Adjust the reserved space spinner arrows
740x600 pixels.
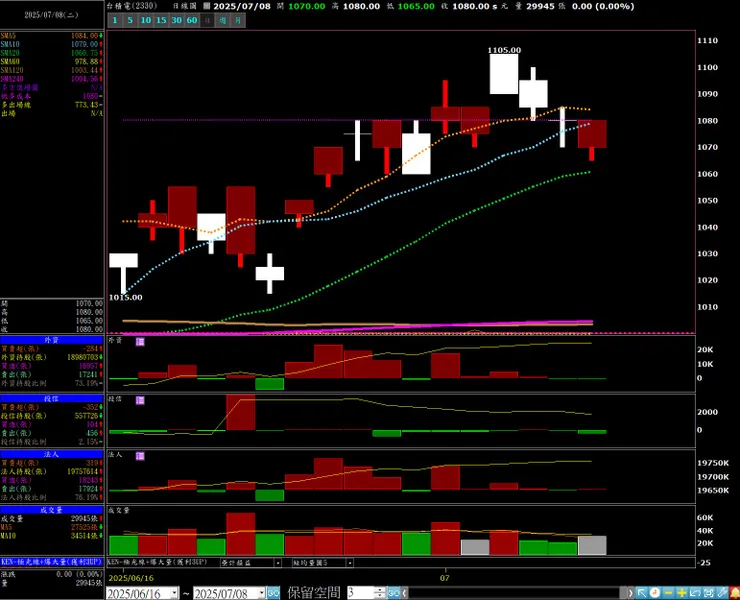coord(380,593)
